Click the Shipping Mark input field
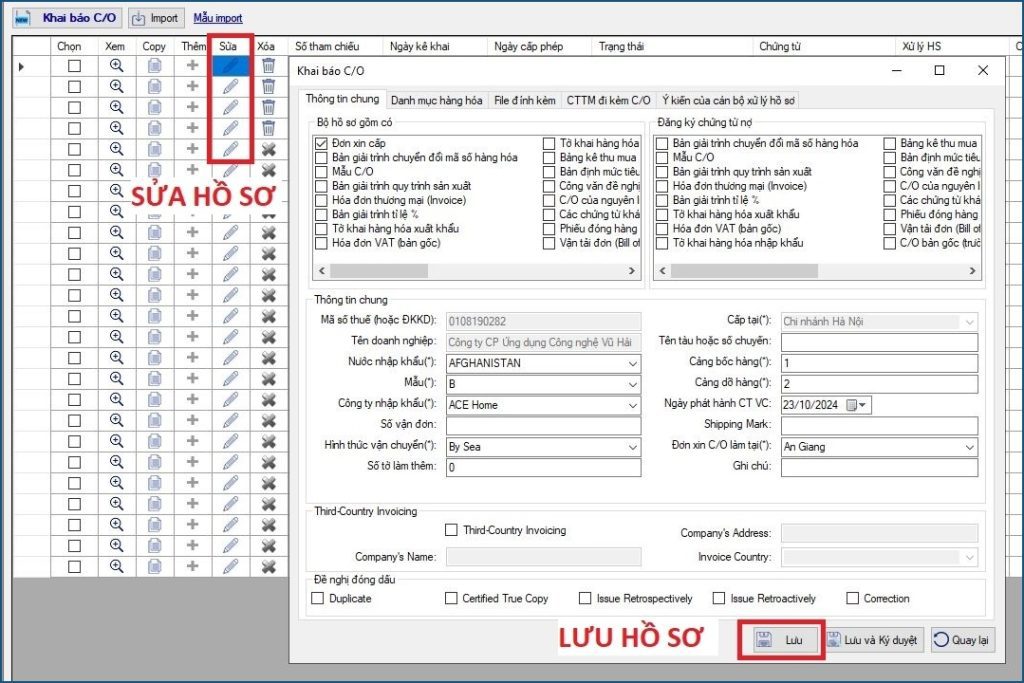The width and height of the screenshot is (1024, 683). (x=880, y=426)
